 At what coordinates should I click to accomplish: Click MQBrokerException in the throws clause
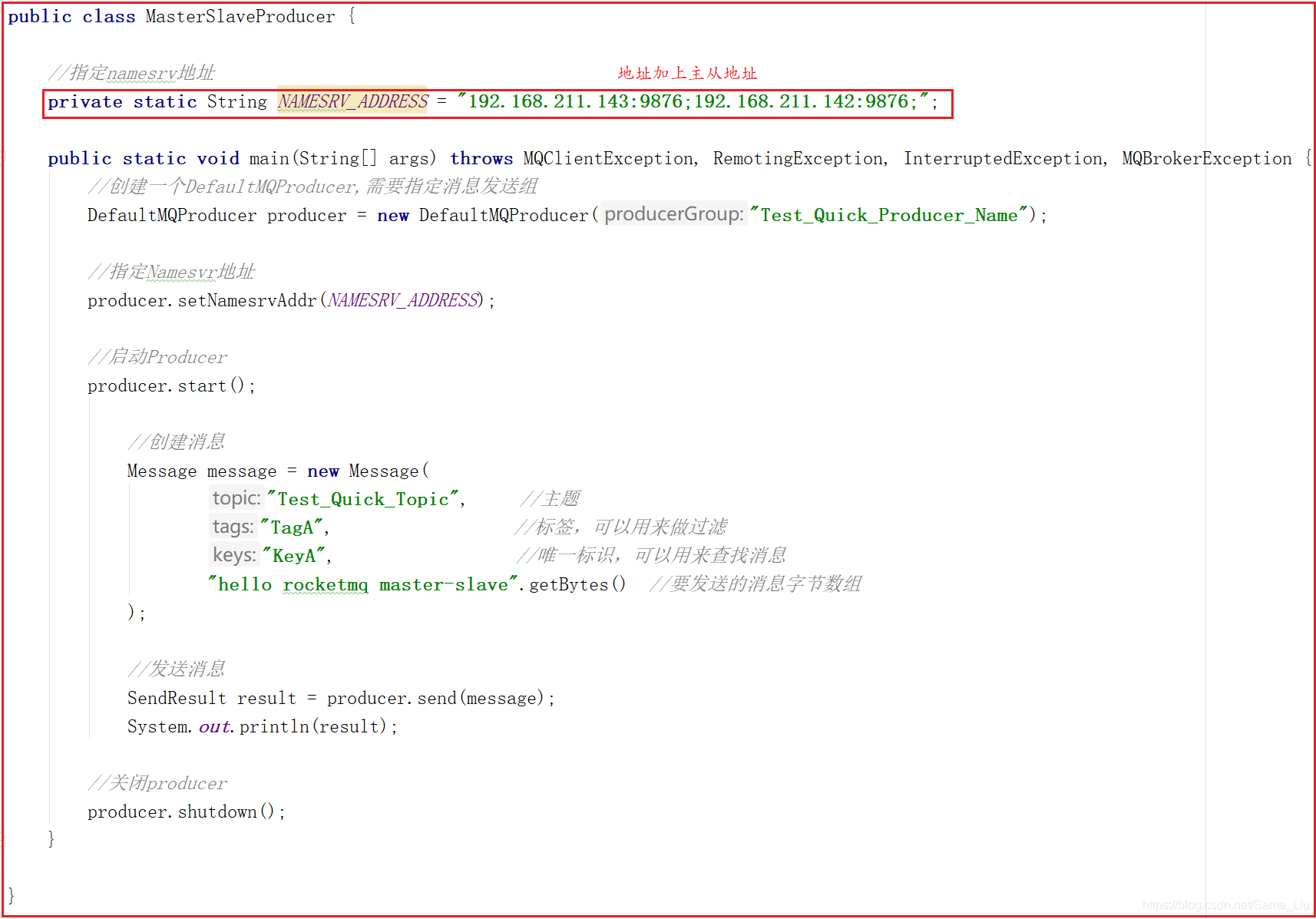[x=1206, y=158]
